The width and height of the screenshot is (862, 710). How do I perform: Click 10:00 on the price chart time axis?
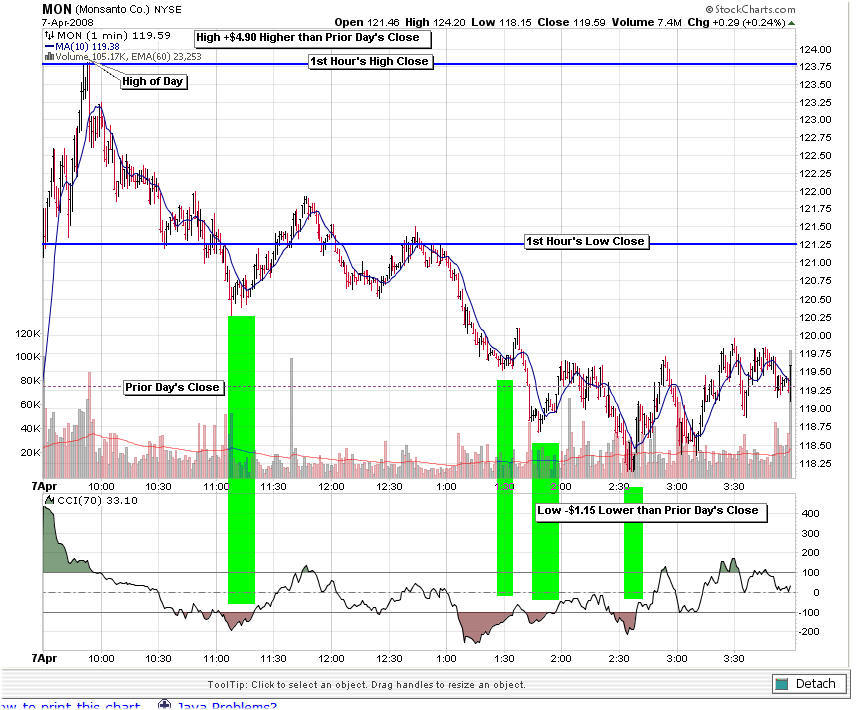tap(101, 487)
